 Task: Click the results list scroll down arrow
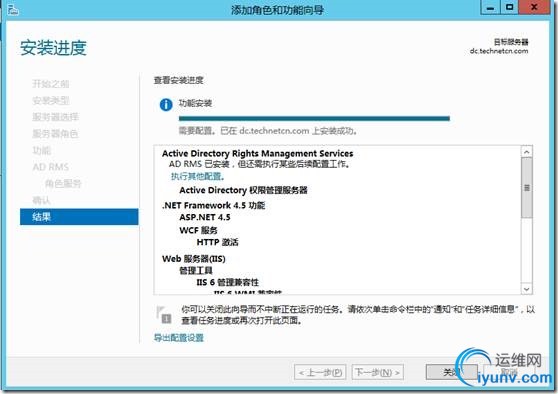527,289
